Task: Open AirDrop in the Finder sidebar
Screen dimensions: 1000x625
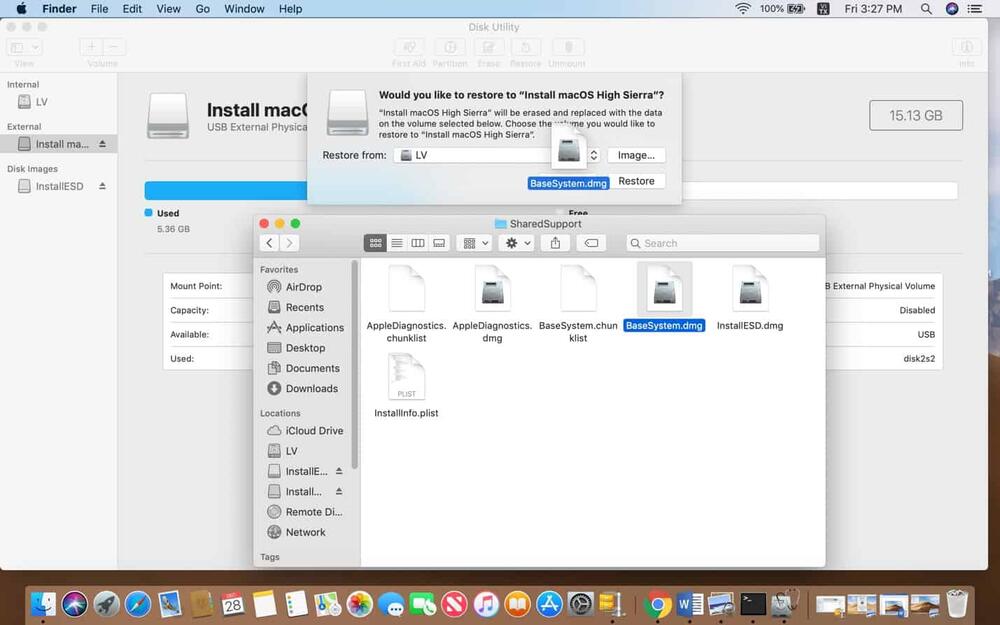Action: pyautogui.click(x=303, y=287)
